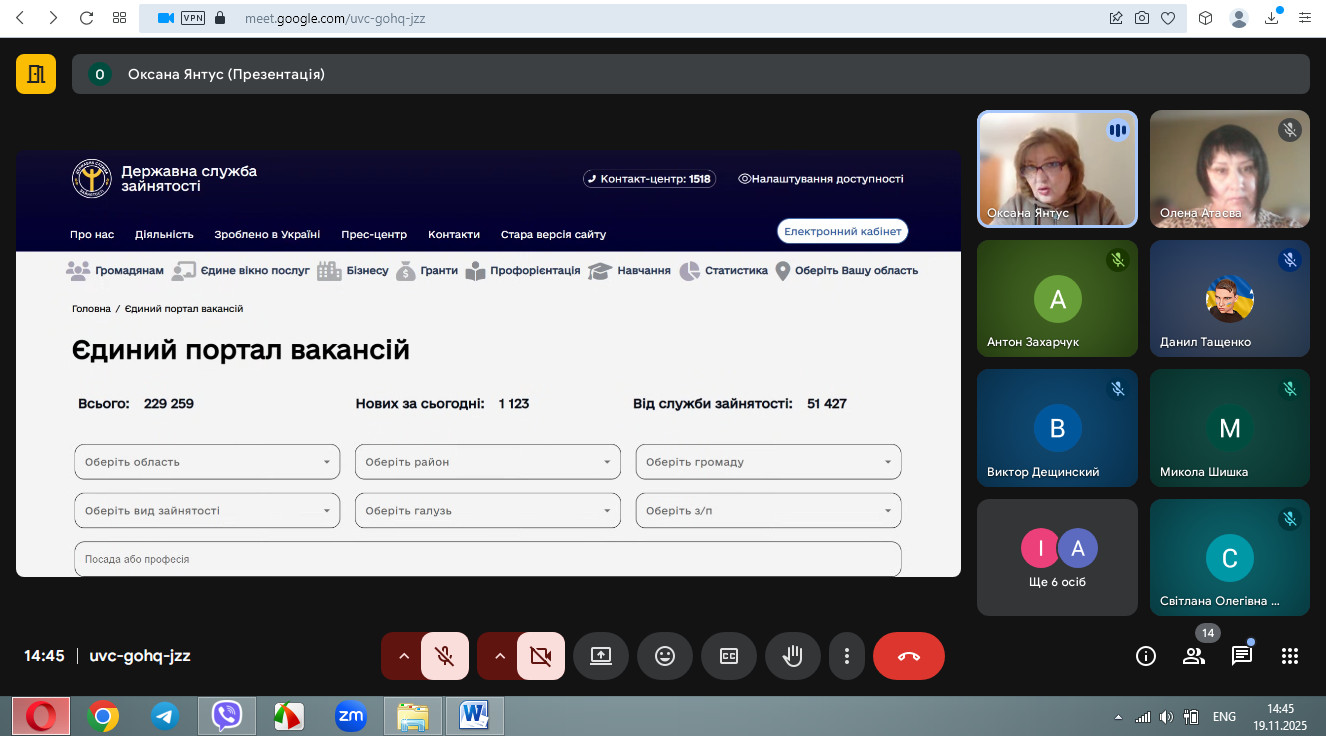Show the participants list icon
Viewport: 1326px width, 736px height.
(1194, 656)
